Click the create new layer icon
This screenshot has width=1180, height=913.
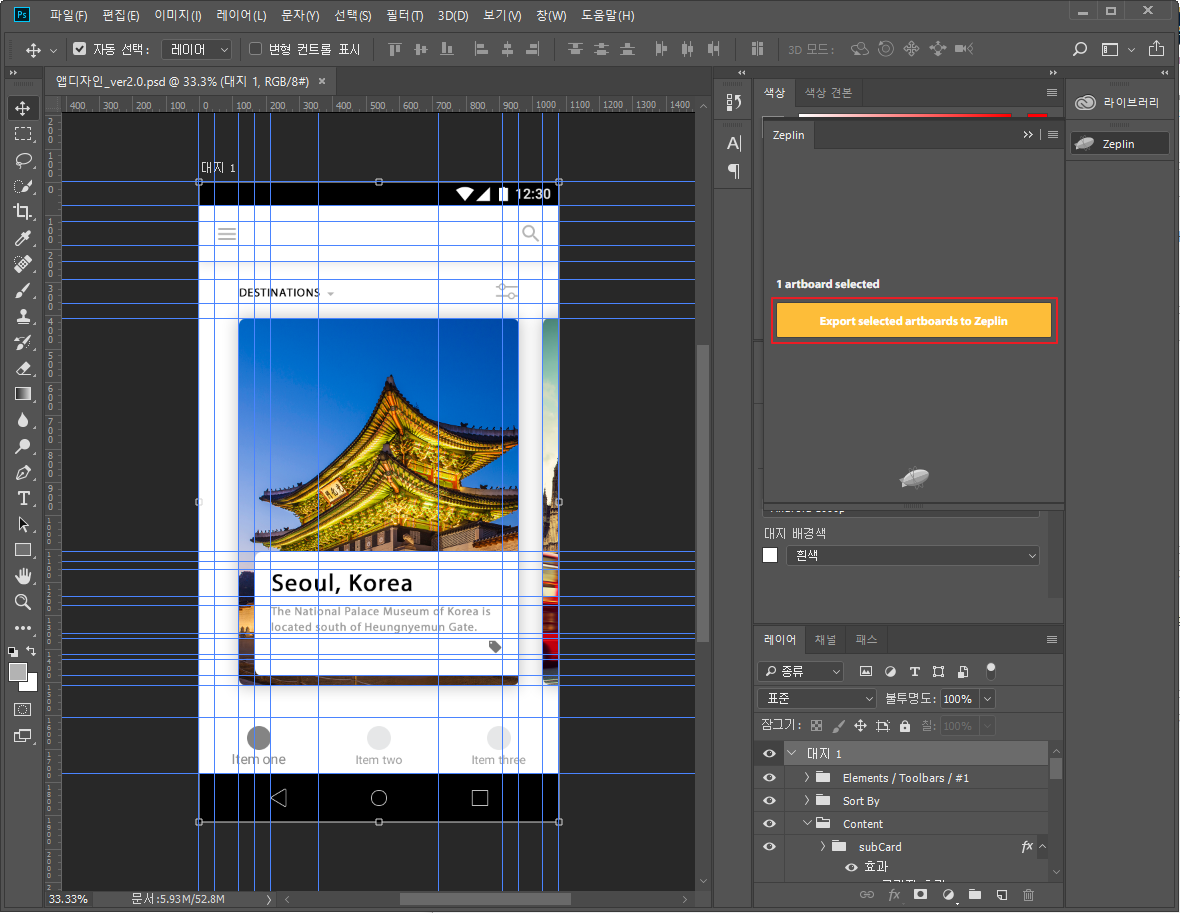pyautogui.click(x=1001, y=894)
